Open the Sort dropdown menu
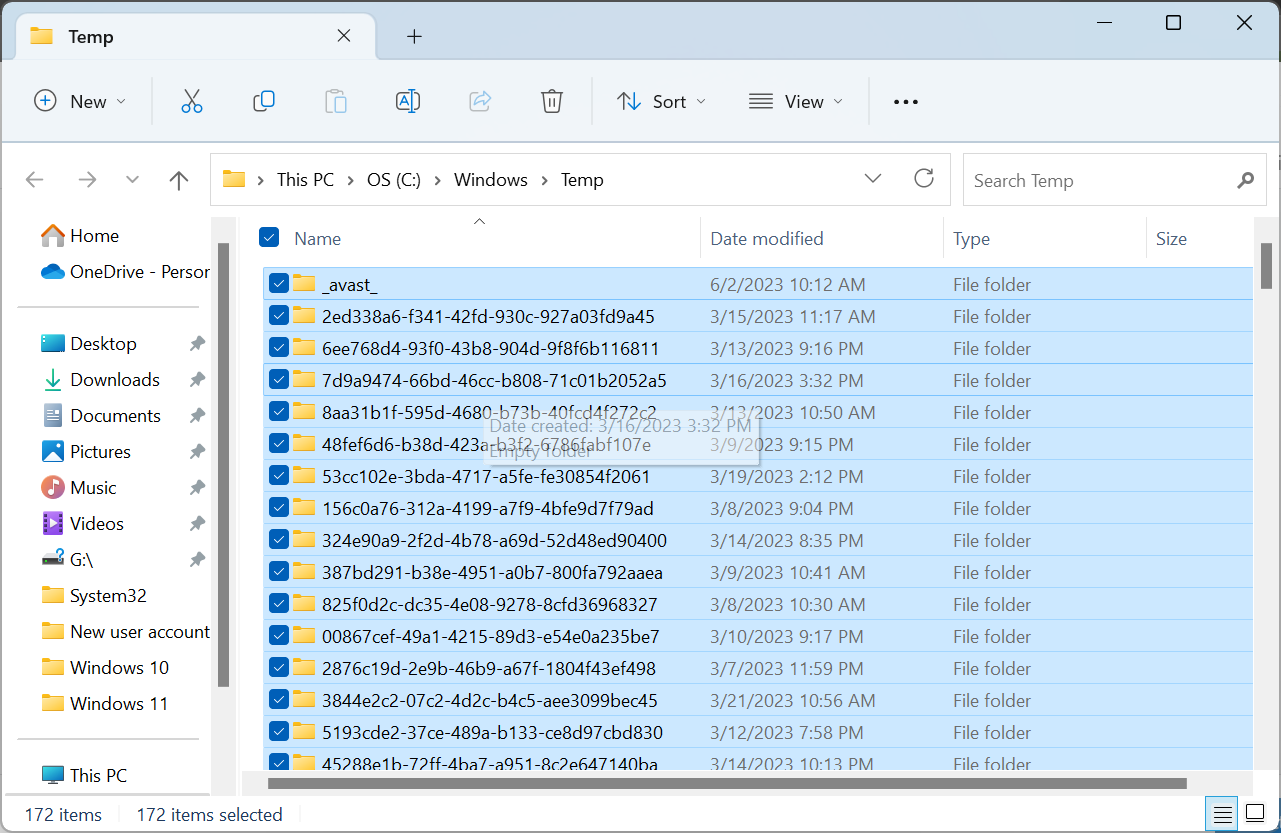 [661, 102]
